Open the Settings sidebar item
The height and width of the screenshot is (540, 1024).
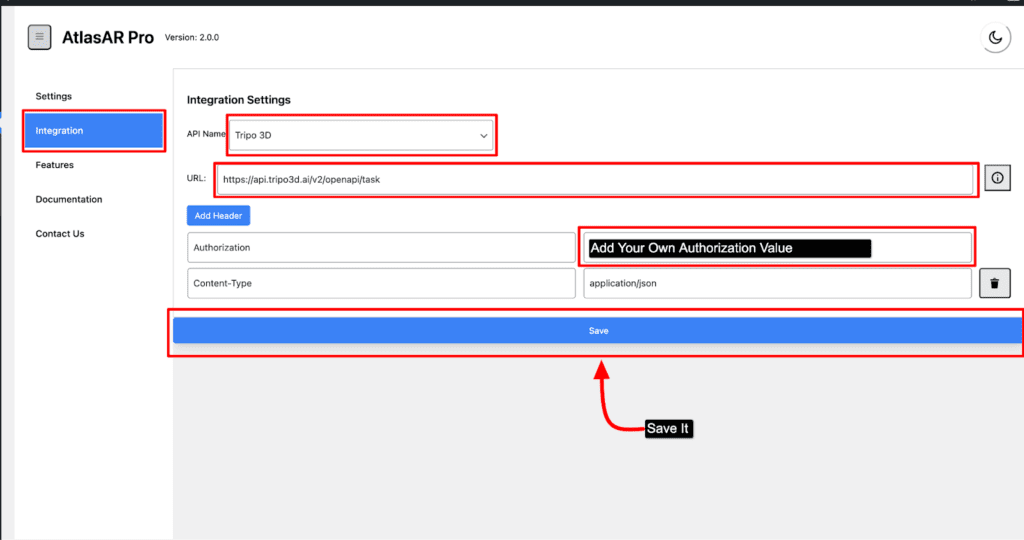coord(54,96)
